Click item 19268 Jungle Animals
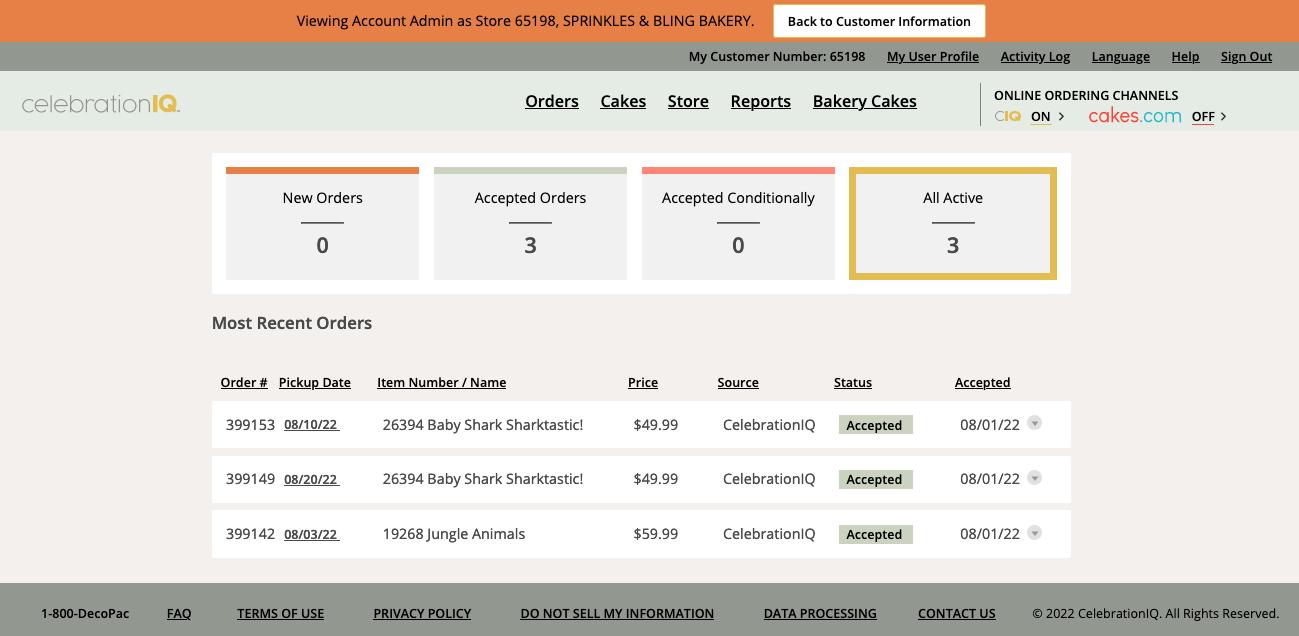The image size is (1299, 636). click(454, 534)
